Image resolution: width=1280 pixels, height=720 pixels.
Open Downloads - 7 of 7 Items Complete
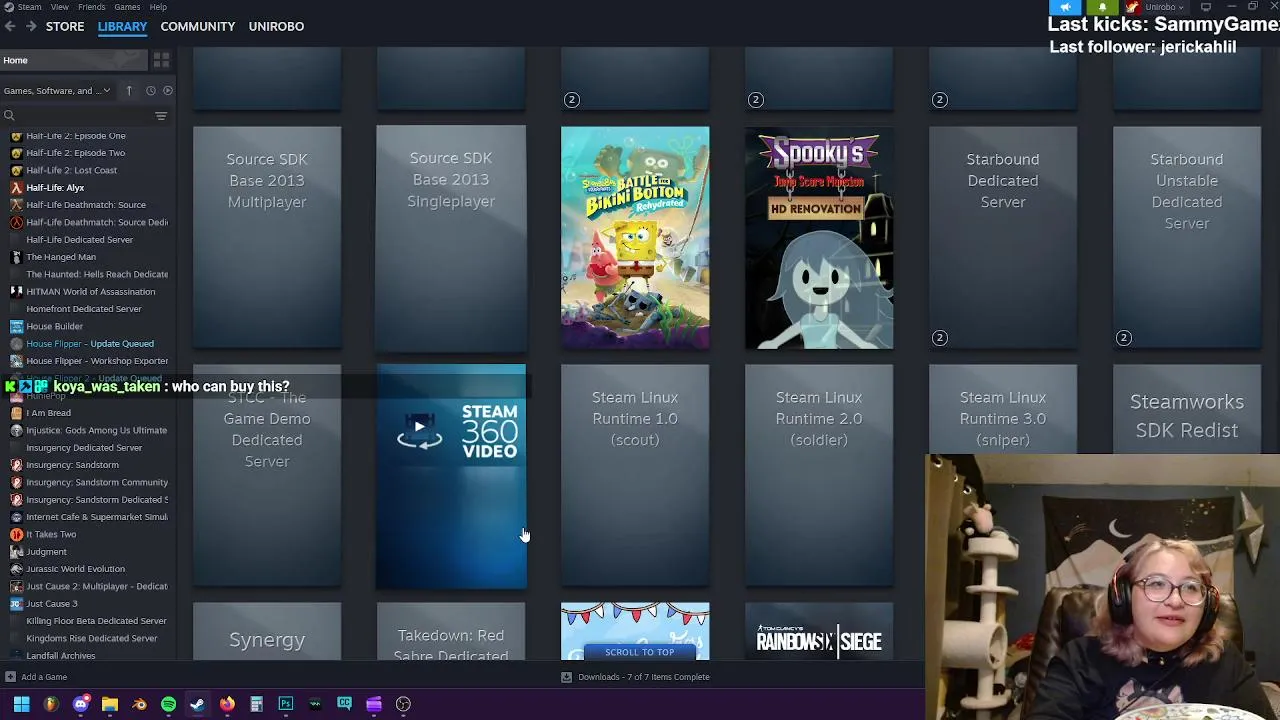click(x=644, y=677)
